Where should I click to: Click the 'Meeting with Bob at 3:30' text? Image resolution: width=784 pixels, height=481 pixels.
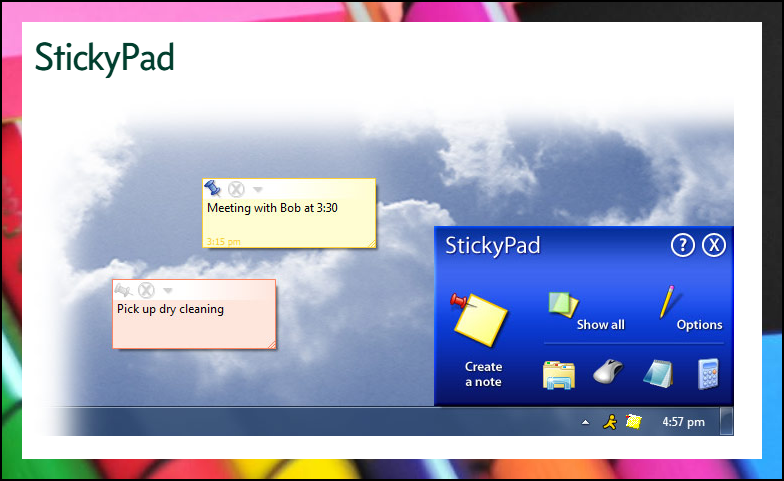point(272,208)
